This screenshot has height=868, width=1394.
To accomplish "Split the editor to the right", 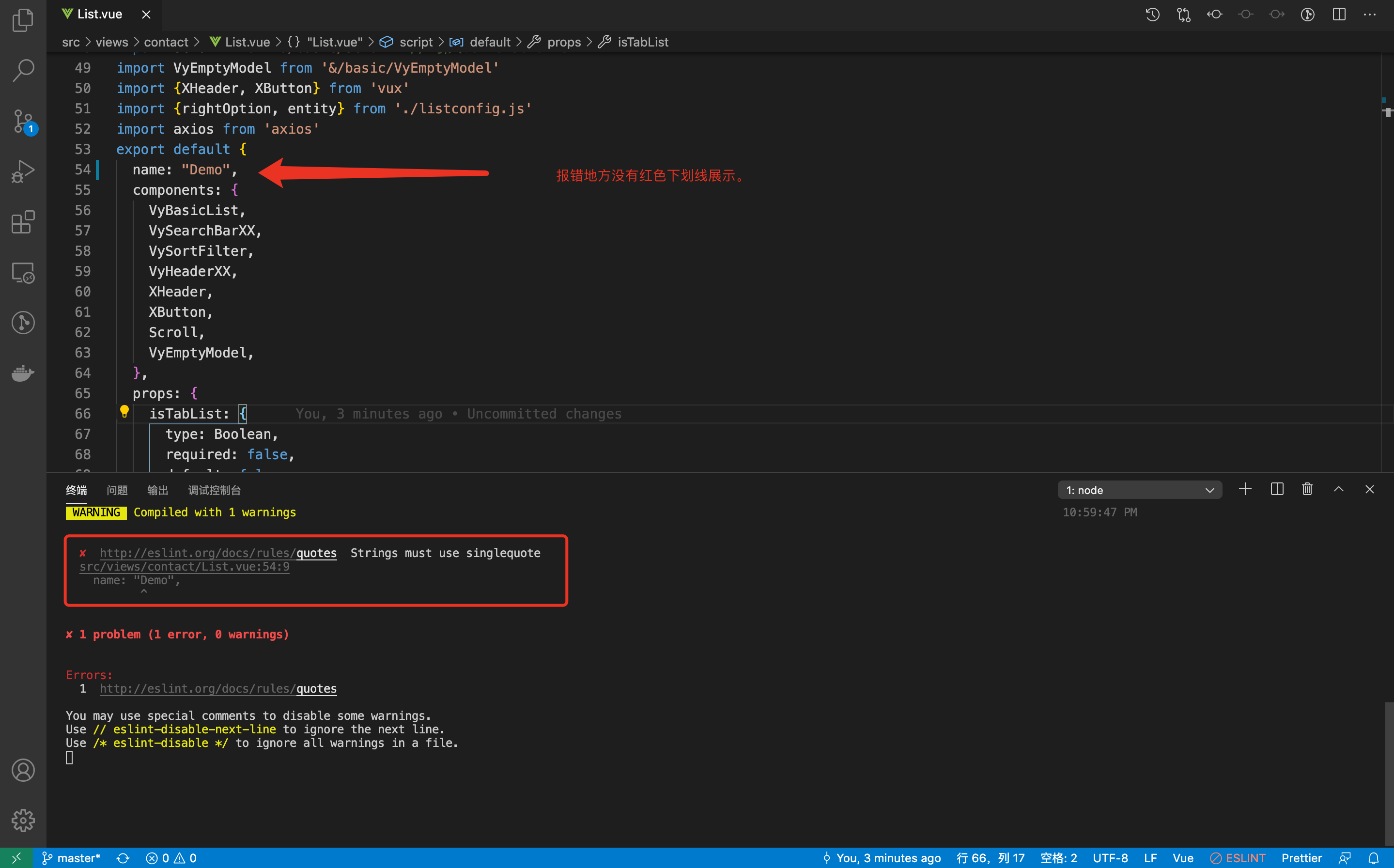I will pyautogui.click(x=1338, y=15).
